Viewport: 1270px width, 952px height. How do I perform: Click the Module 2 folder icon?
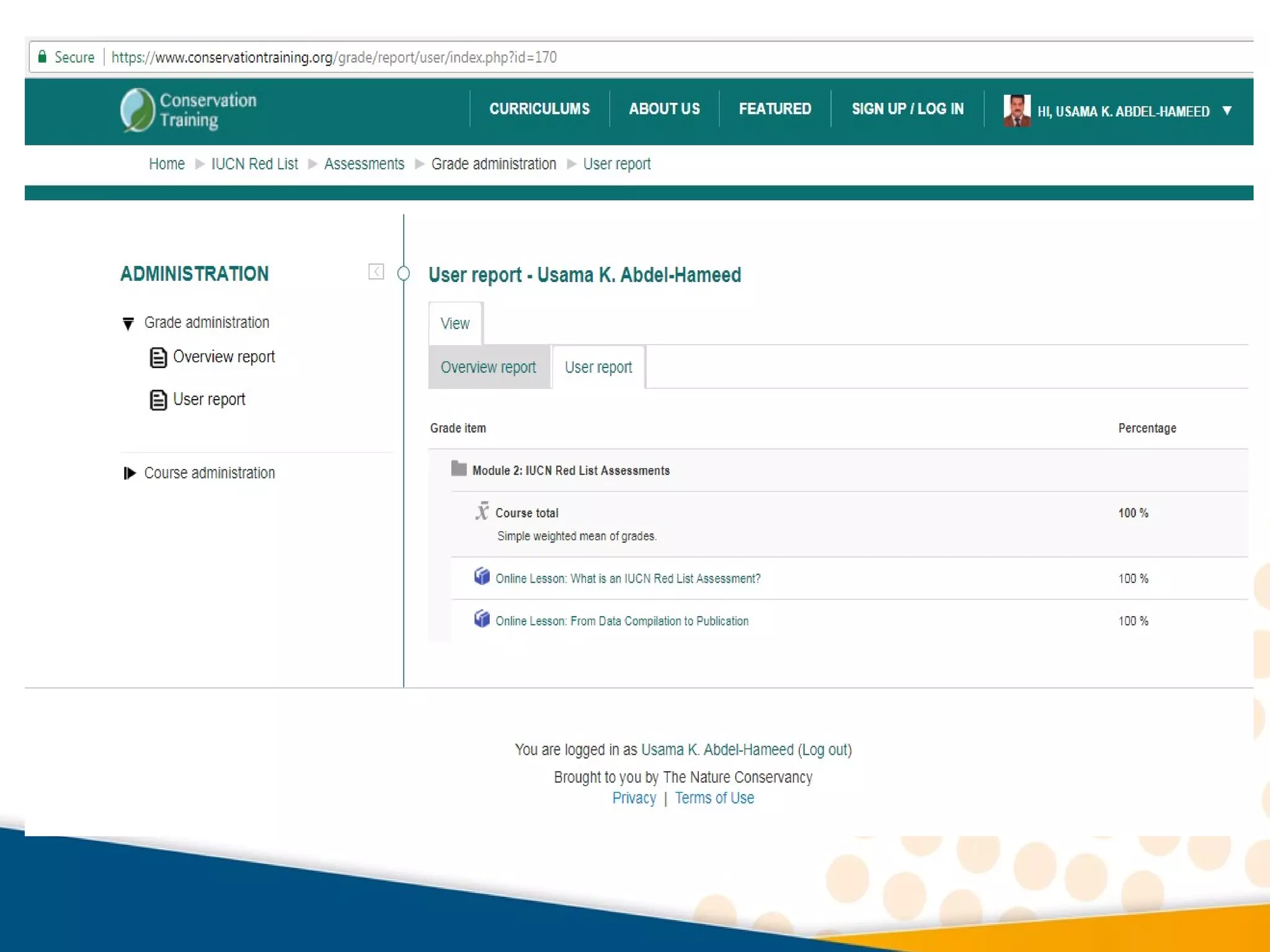tap(459, 469)
